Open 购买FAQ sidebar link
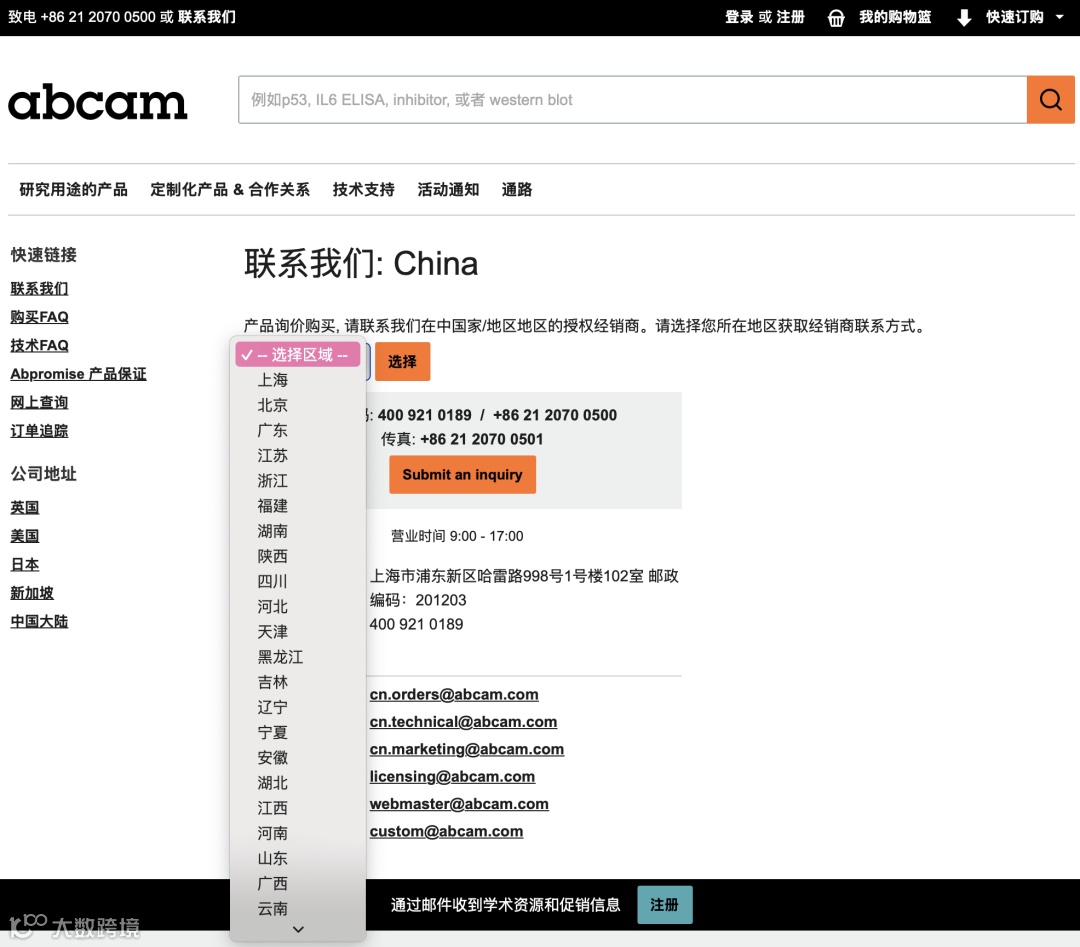 [x=39, y=317]
